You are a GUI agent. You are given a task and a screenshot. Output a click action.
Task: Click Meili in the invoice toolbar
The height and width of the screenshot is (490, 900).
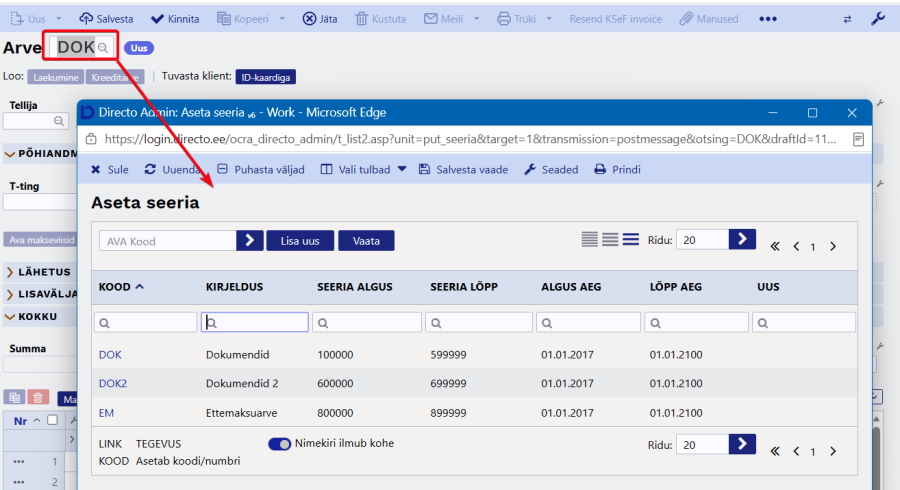click(444, 19)
